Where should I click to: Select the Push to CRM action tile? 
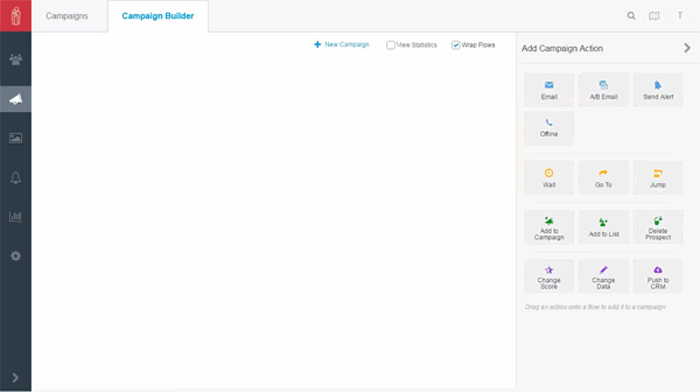658,276
